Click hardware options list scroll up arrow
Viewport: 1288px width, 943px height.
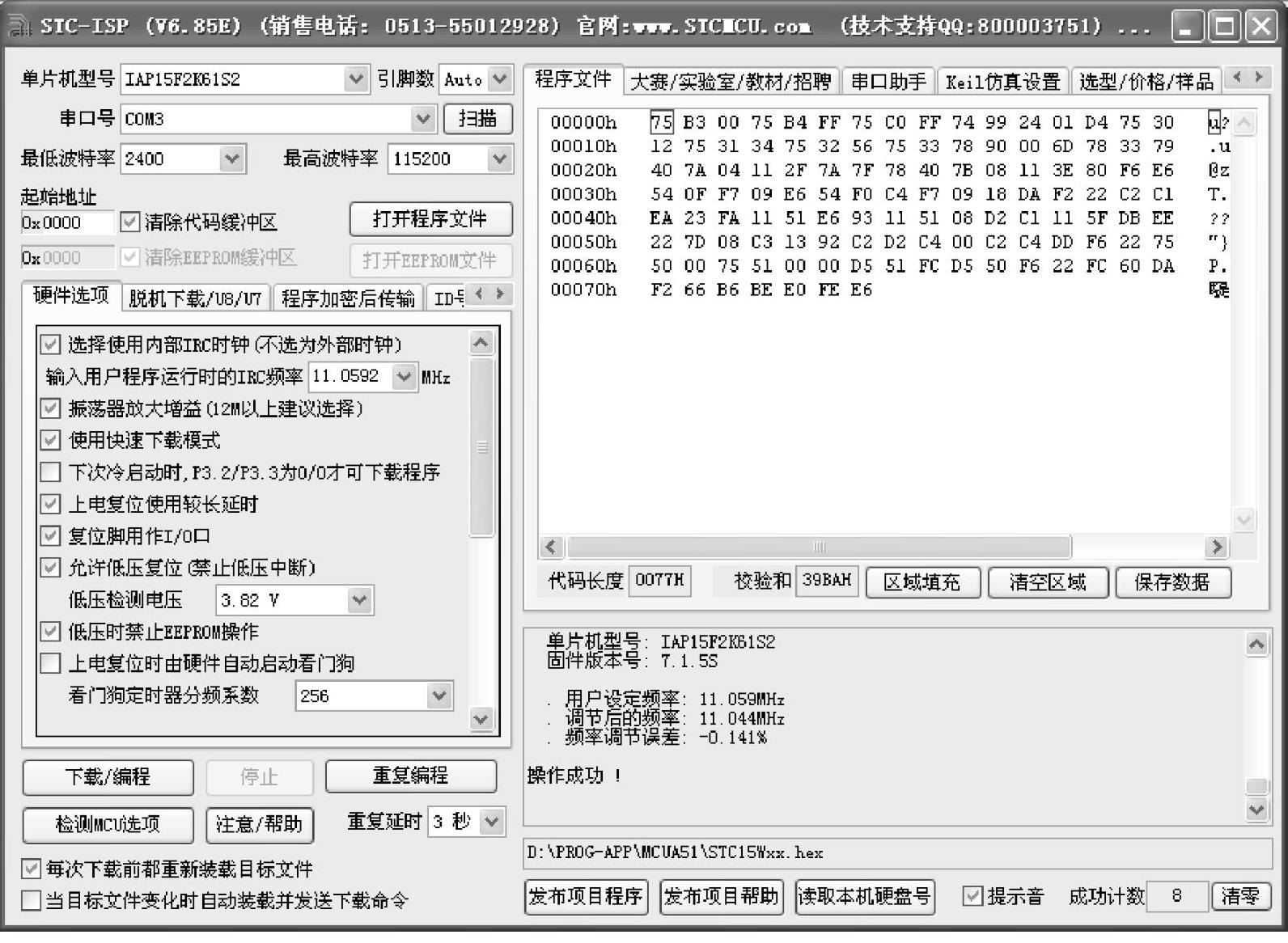481,343
